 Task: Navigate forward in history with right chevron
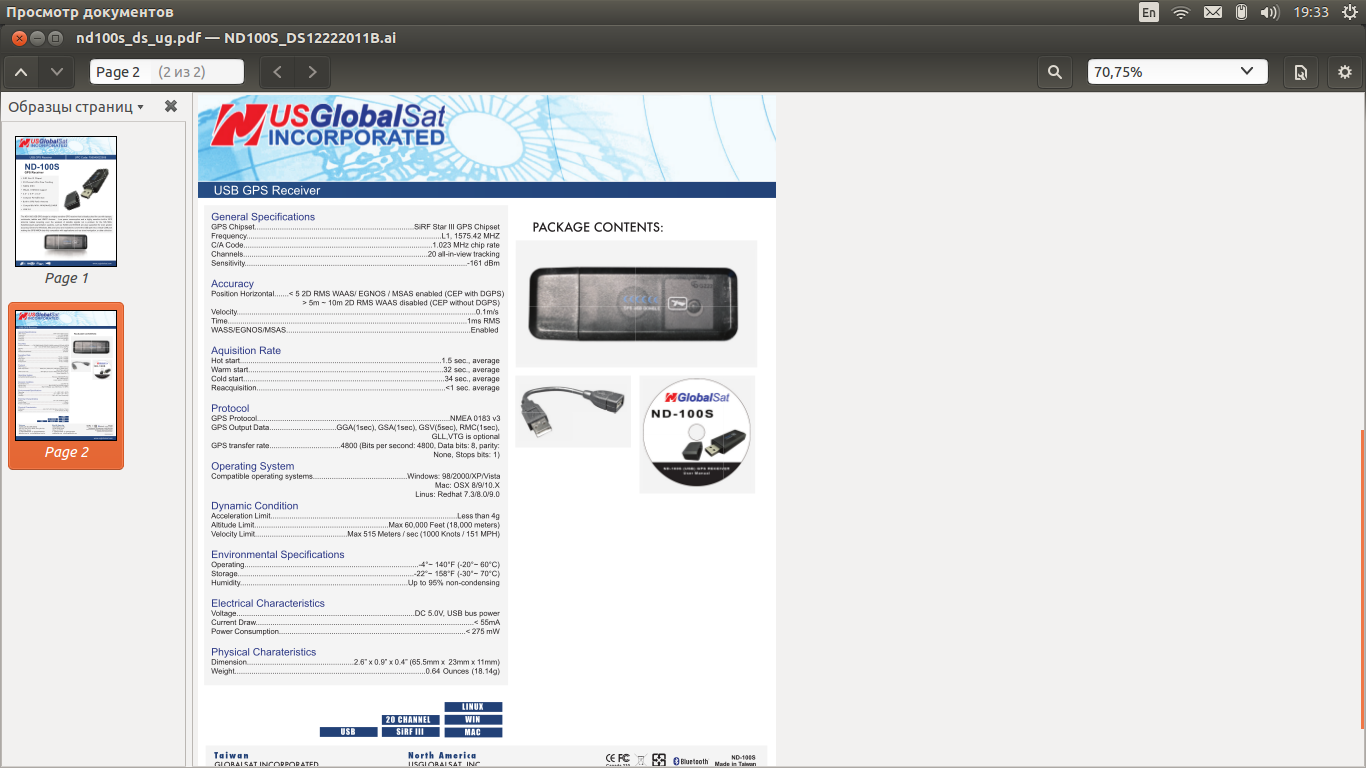pos(312,72)
